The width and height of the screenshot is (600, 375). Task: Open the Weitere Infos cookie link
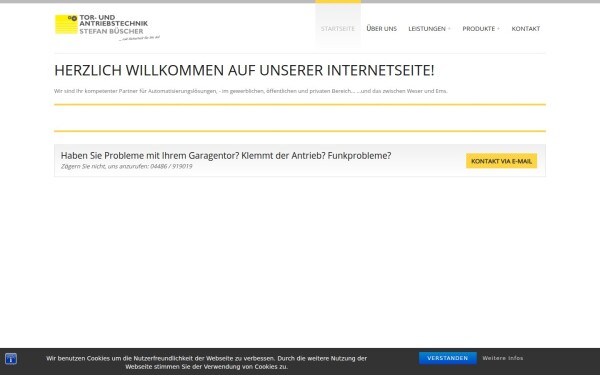tap(502, 358)
